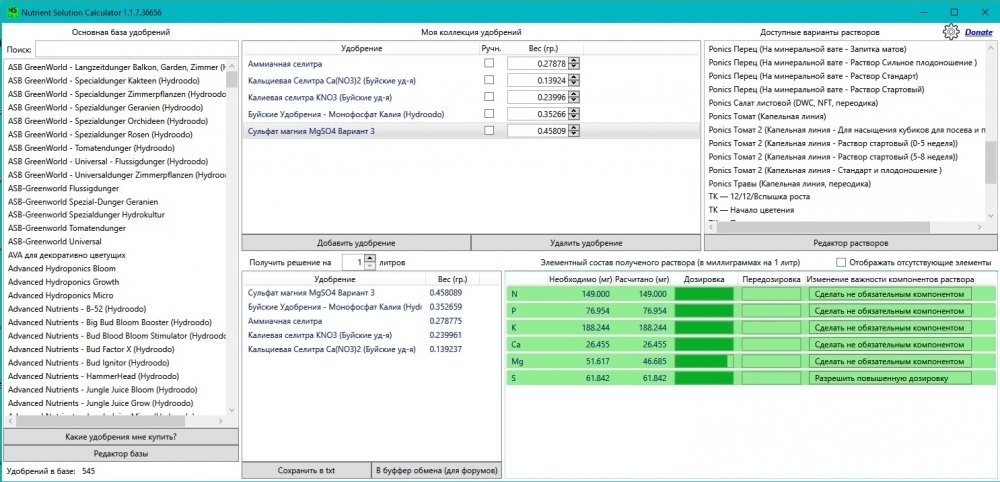The image size is (1000, 482).
Task: Click inside the Поиск search field
Action: click(x=135, y=49)
